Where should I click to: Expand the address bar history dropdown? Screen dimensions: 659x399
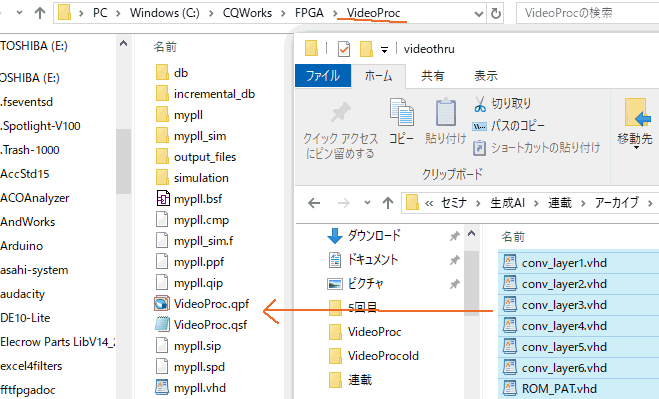click(479, 14)
